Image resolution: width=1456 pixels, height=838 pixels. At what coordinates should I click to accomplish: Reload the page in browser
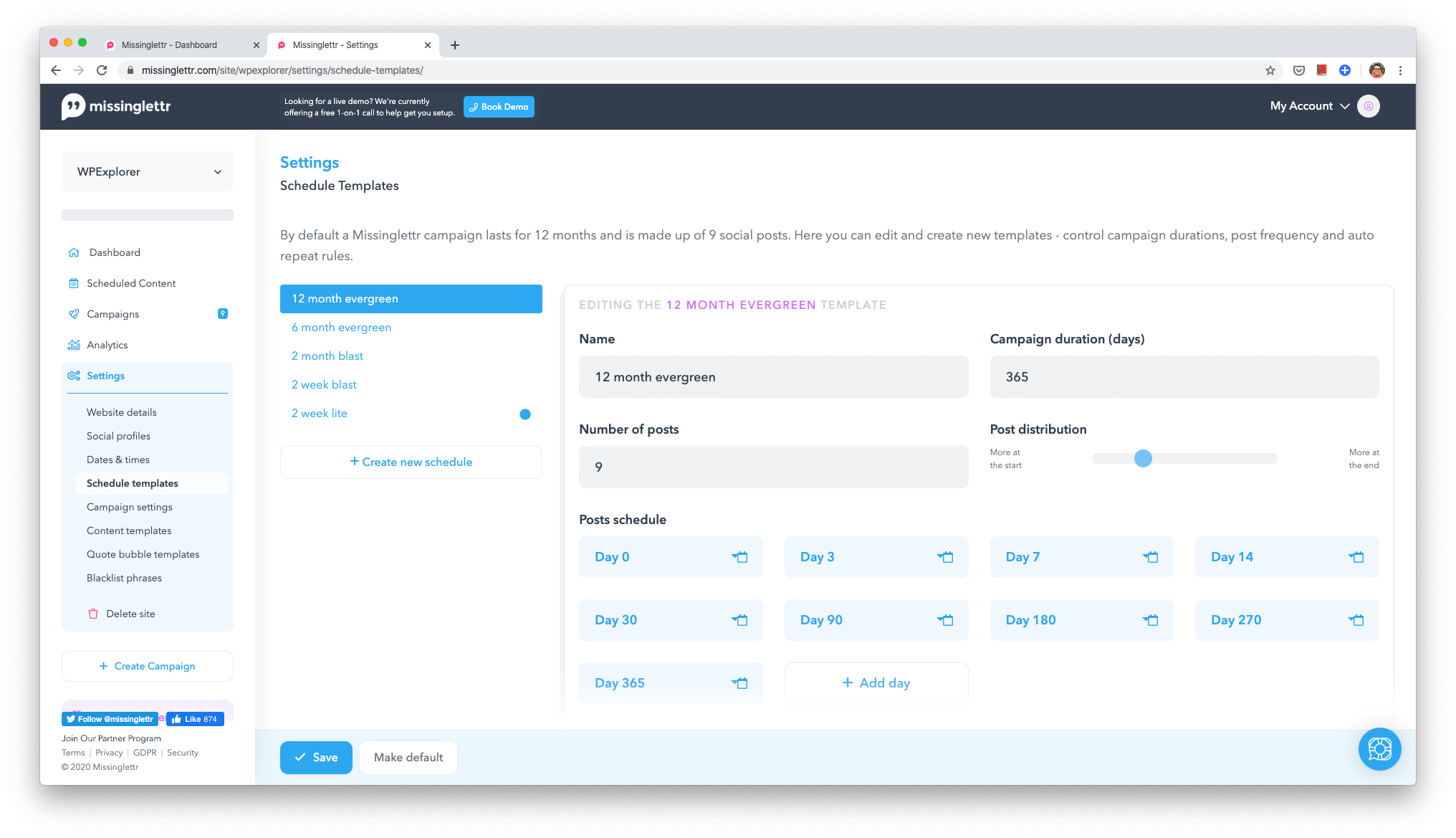[102, 70]
